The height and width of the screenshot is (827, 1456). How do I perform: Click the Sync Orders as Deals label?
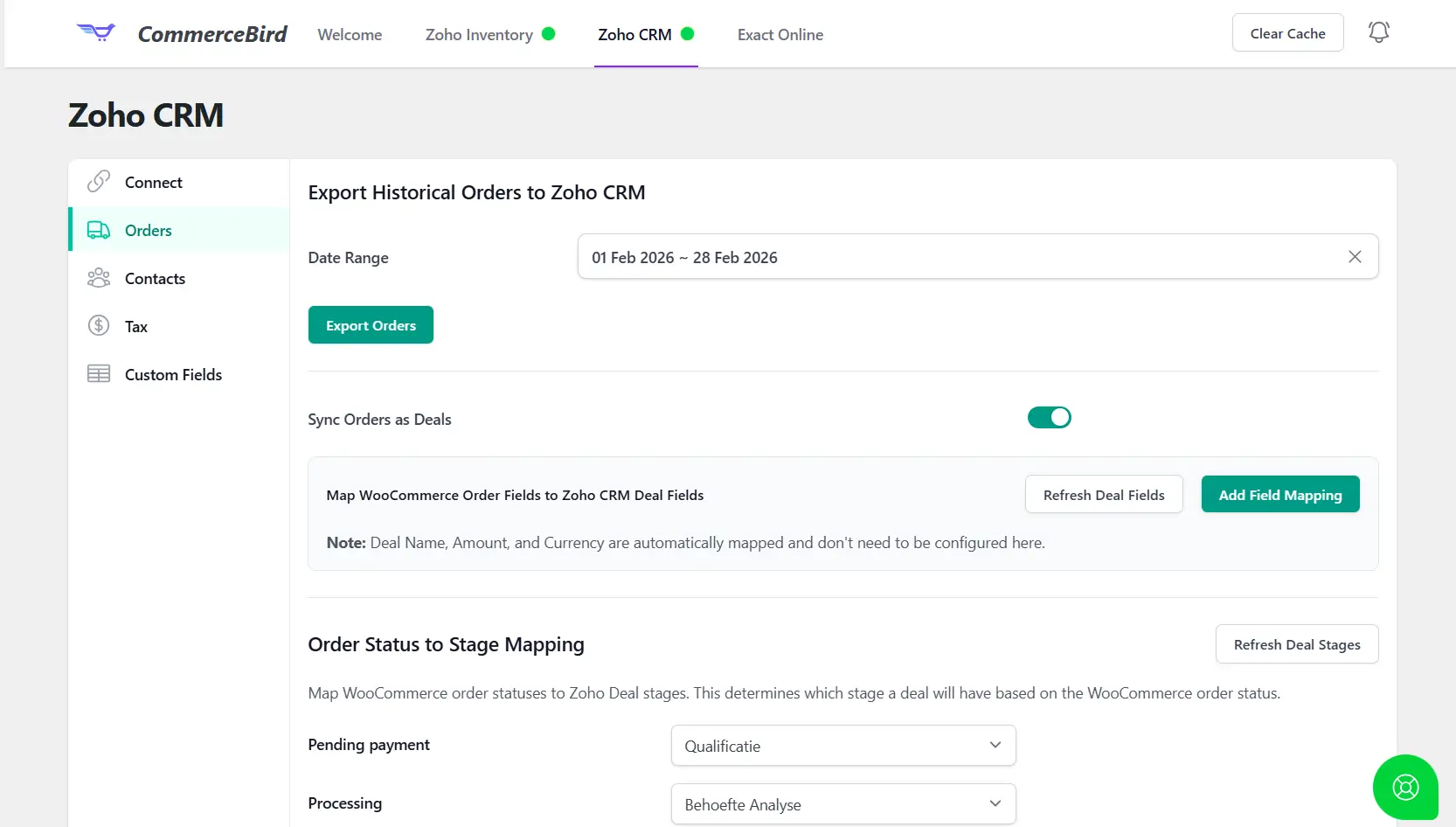[x=379, y=420]
